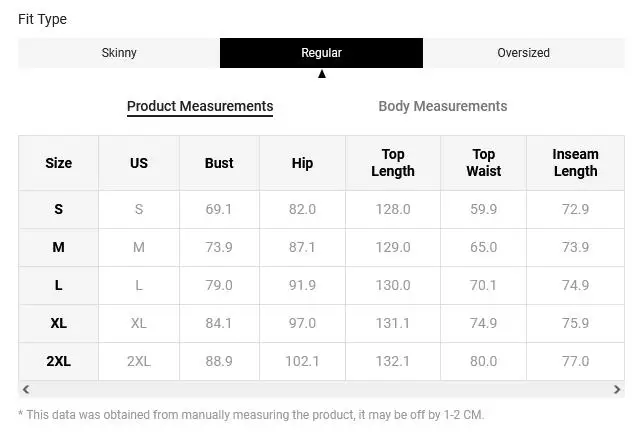Click the Inseam Length column header
The width and height of the screenshot is (636, 441).
pyautogui.click(x=575, y=163)
